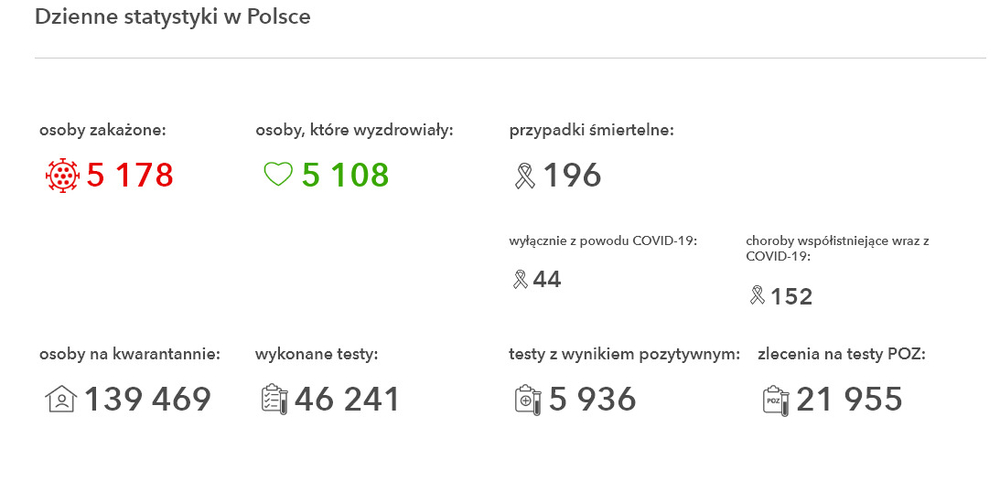Select the red infected count 5 178

(x=130, y=176)
